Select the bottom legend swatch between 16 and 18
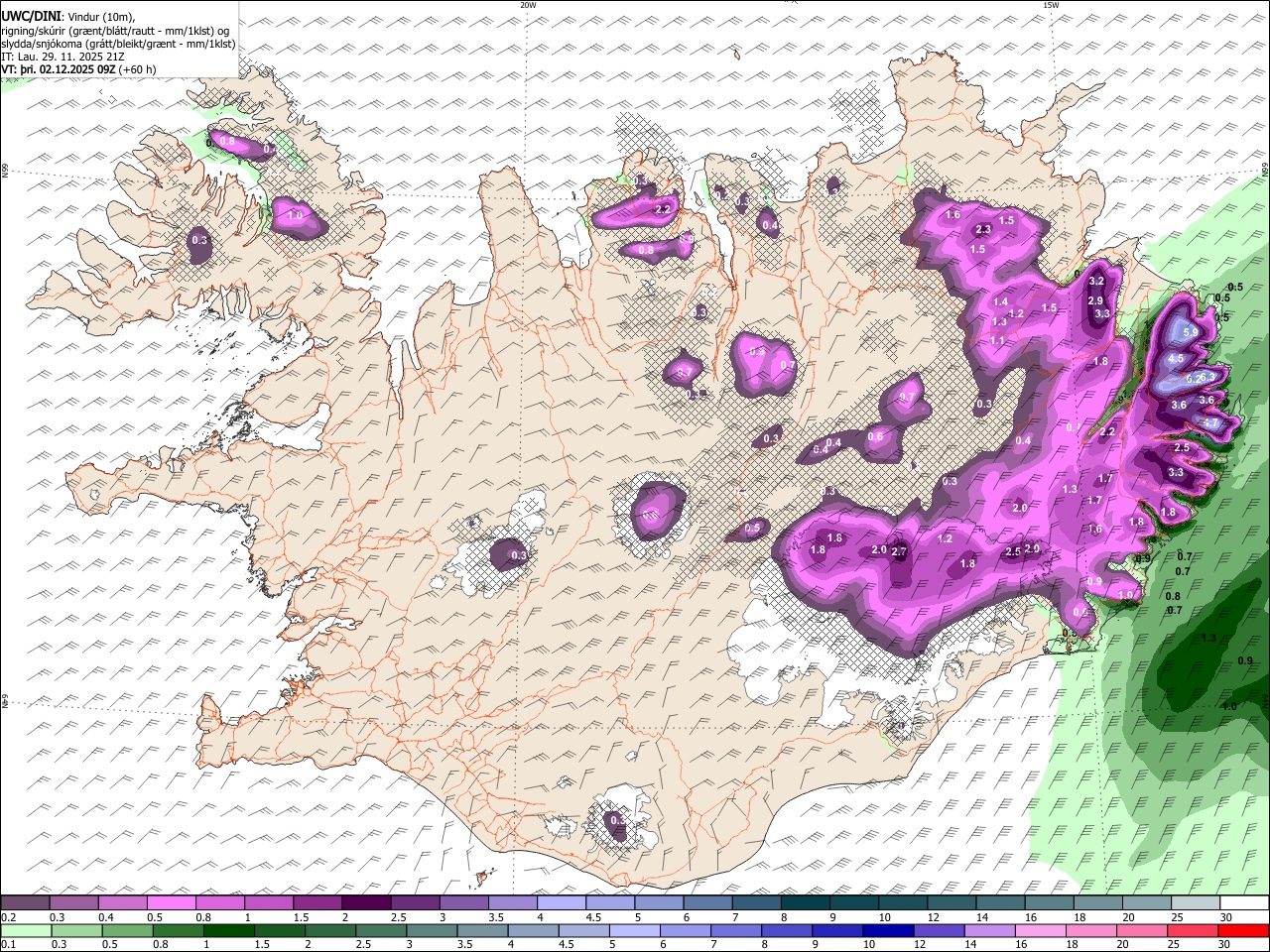Screen dimensions: 1270x952 point(1041,930)
